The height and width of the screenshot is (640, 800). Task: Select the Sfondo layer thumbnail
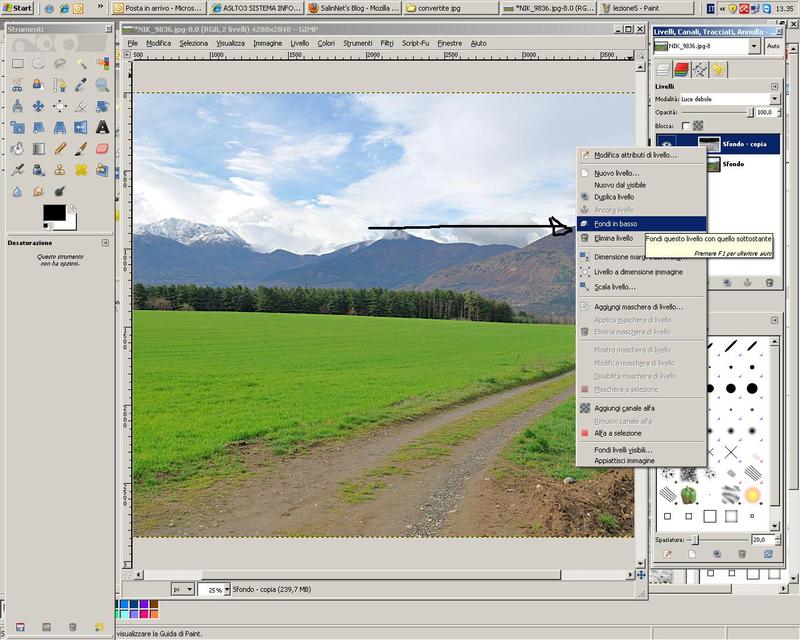[708, 163]
